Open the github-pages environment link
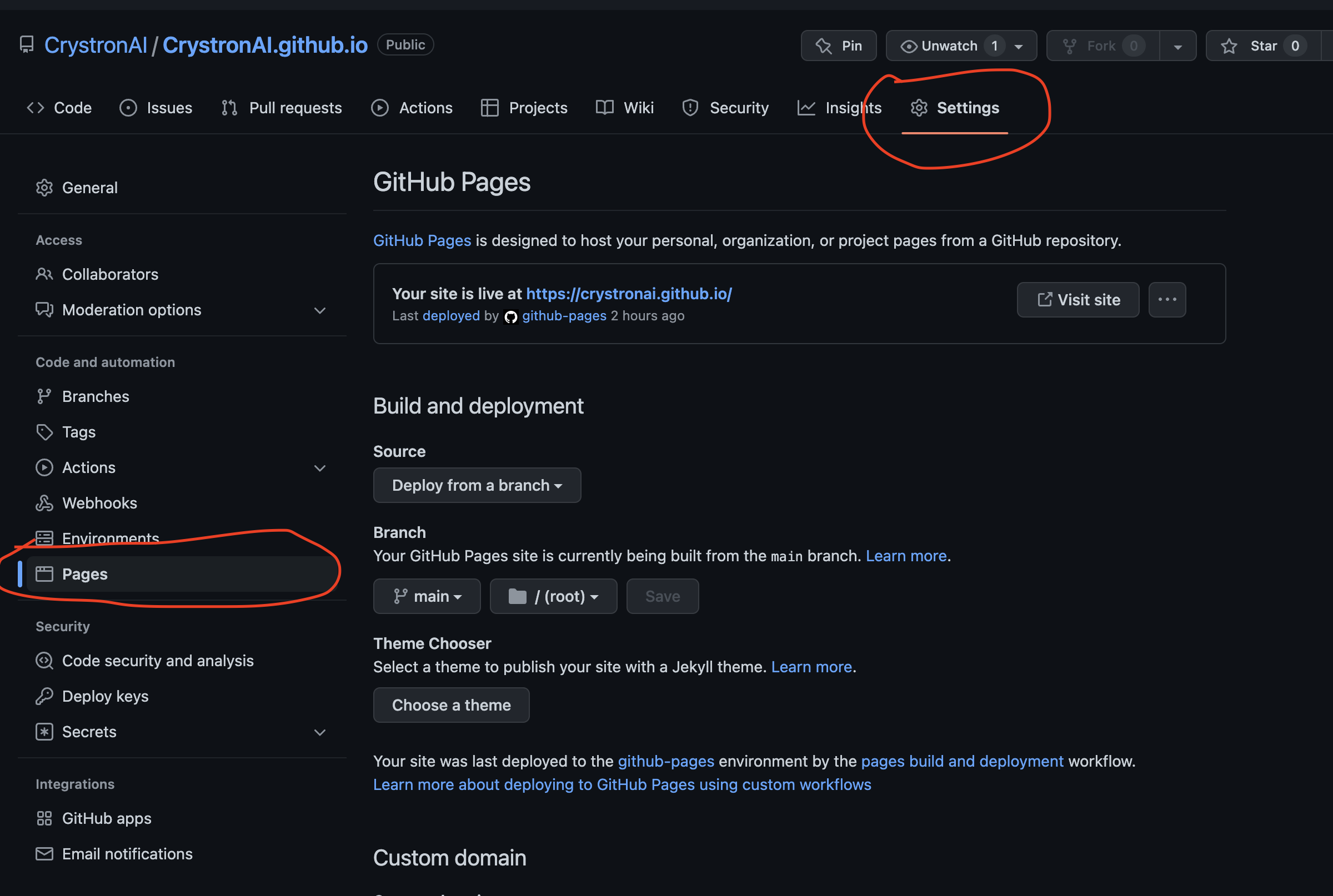1333x896 pixels. pos(666,761)
